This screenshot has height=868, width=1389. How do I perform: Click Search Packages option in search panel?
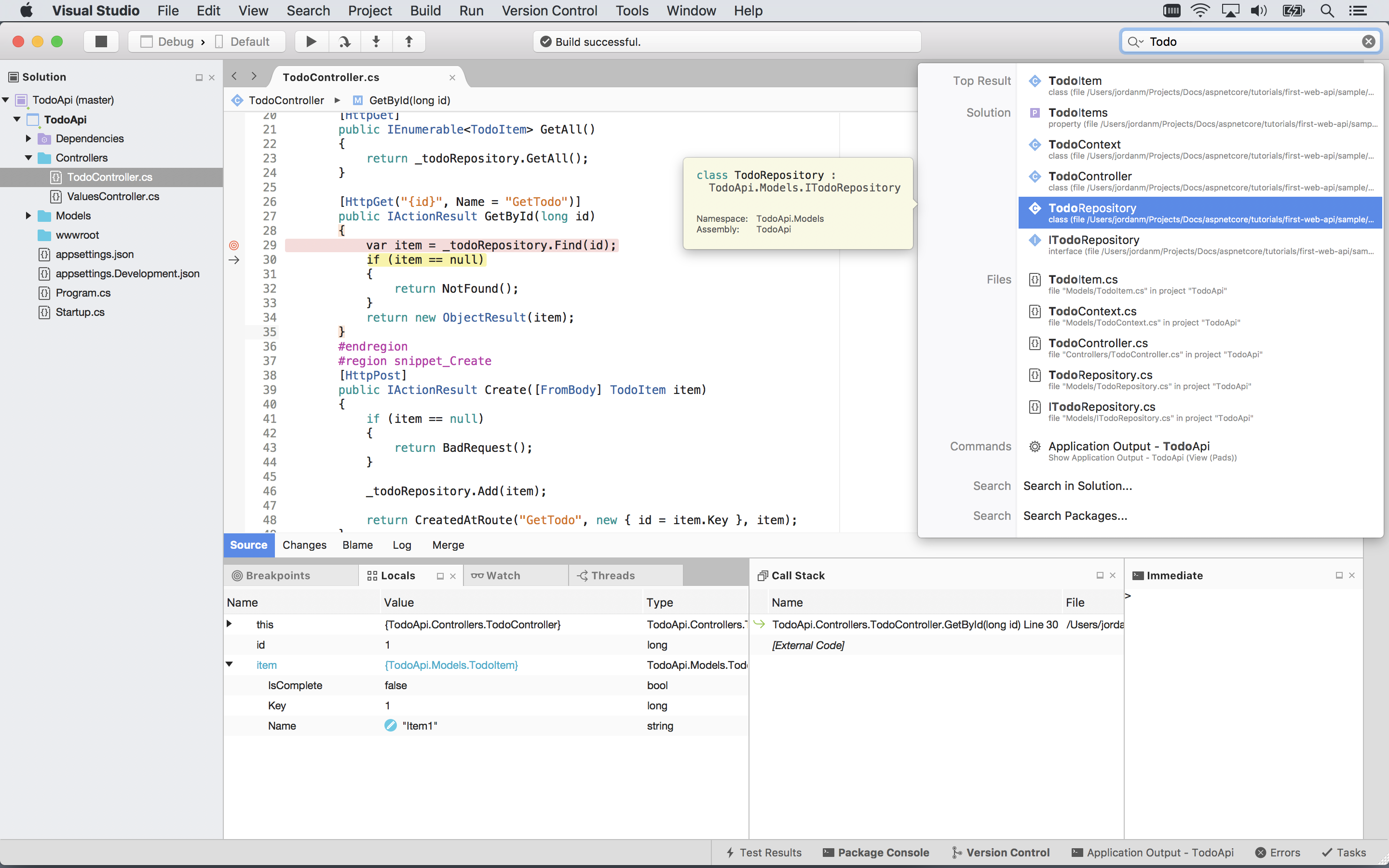[1075, 515]
